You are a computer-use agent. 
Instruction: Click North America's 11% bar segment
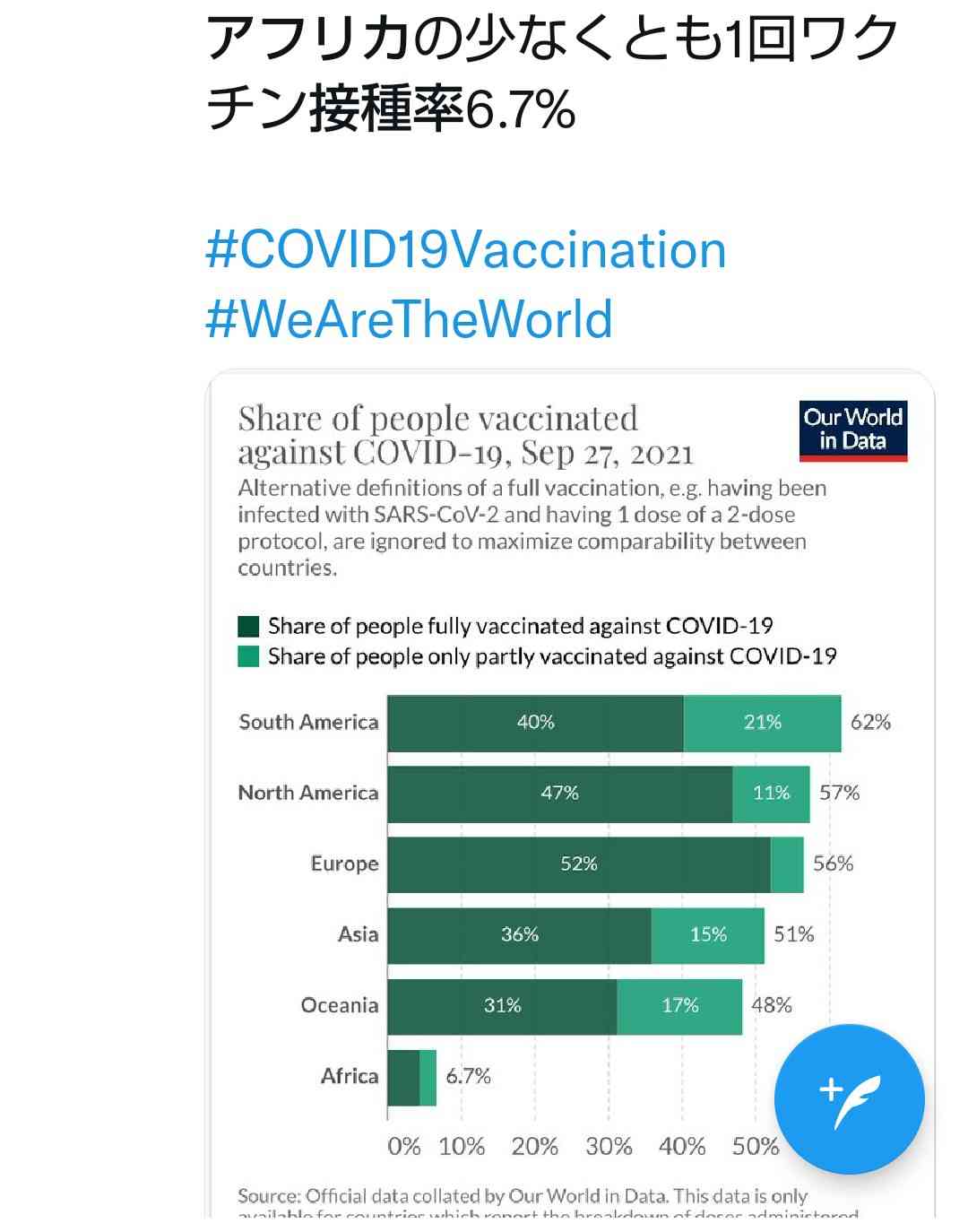pos(771,794)
